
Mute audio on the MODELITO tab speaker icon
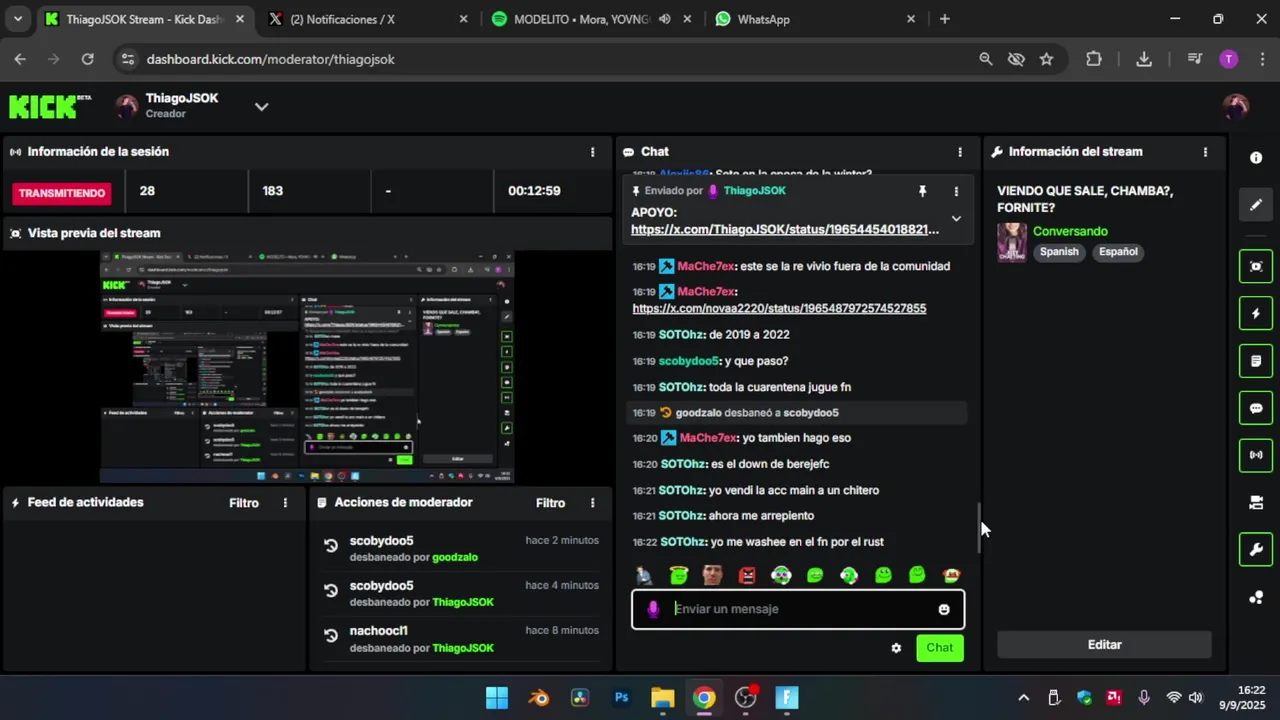coord(664,19)
